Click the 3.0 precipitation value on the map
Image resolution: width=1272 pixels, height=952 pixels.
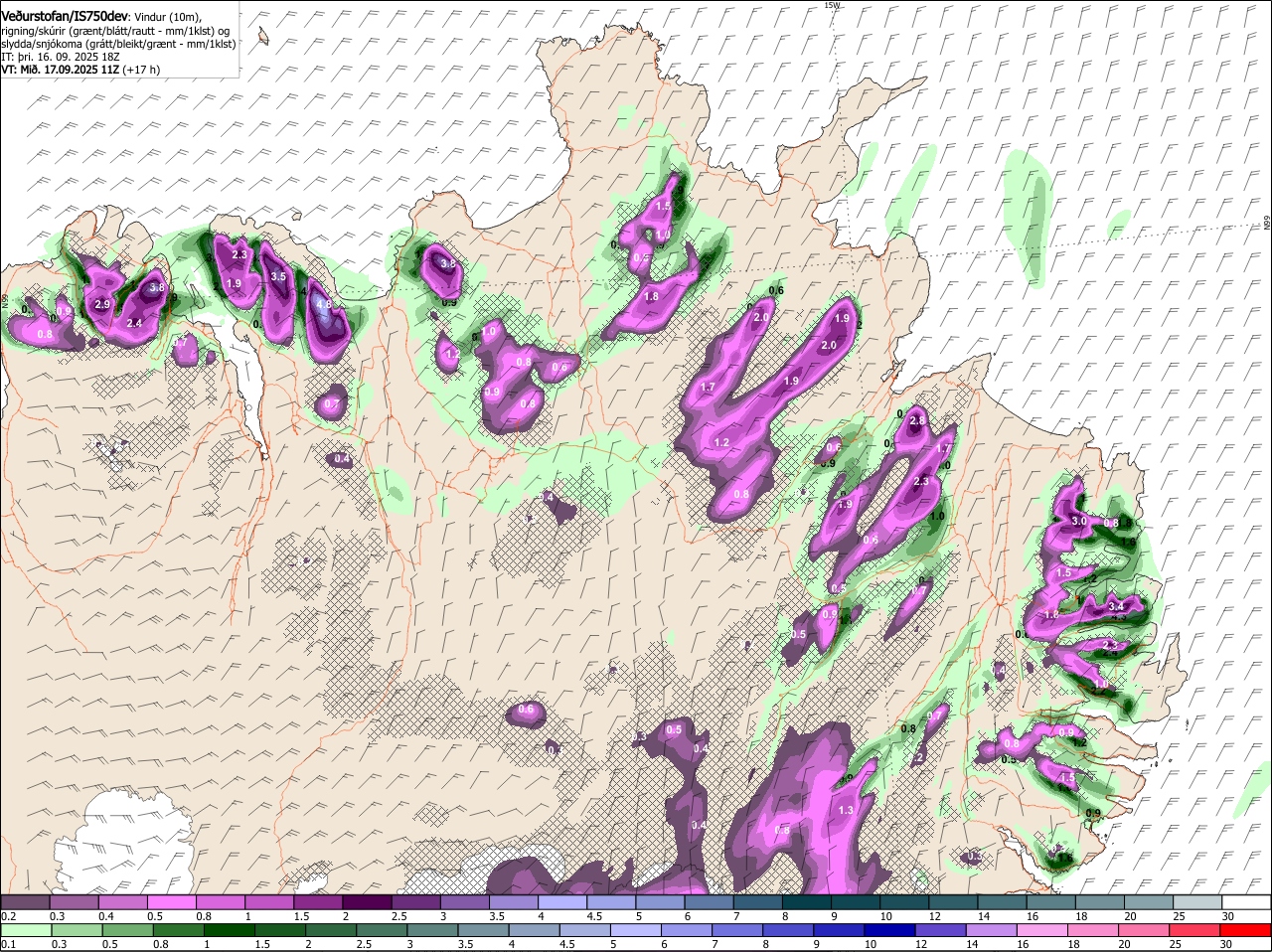click(1079, 521)
